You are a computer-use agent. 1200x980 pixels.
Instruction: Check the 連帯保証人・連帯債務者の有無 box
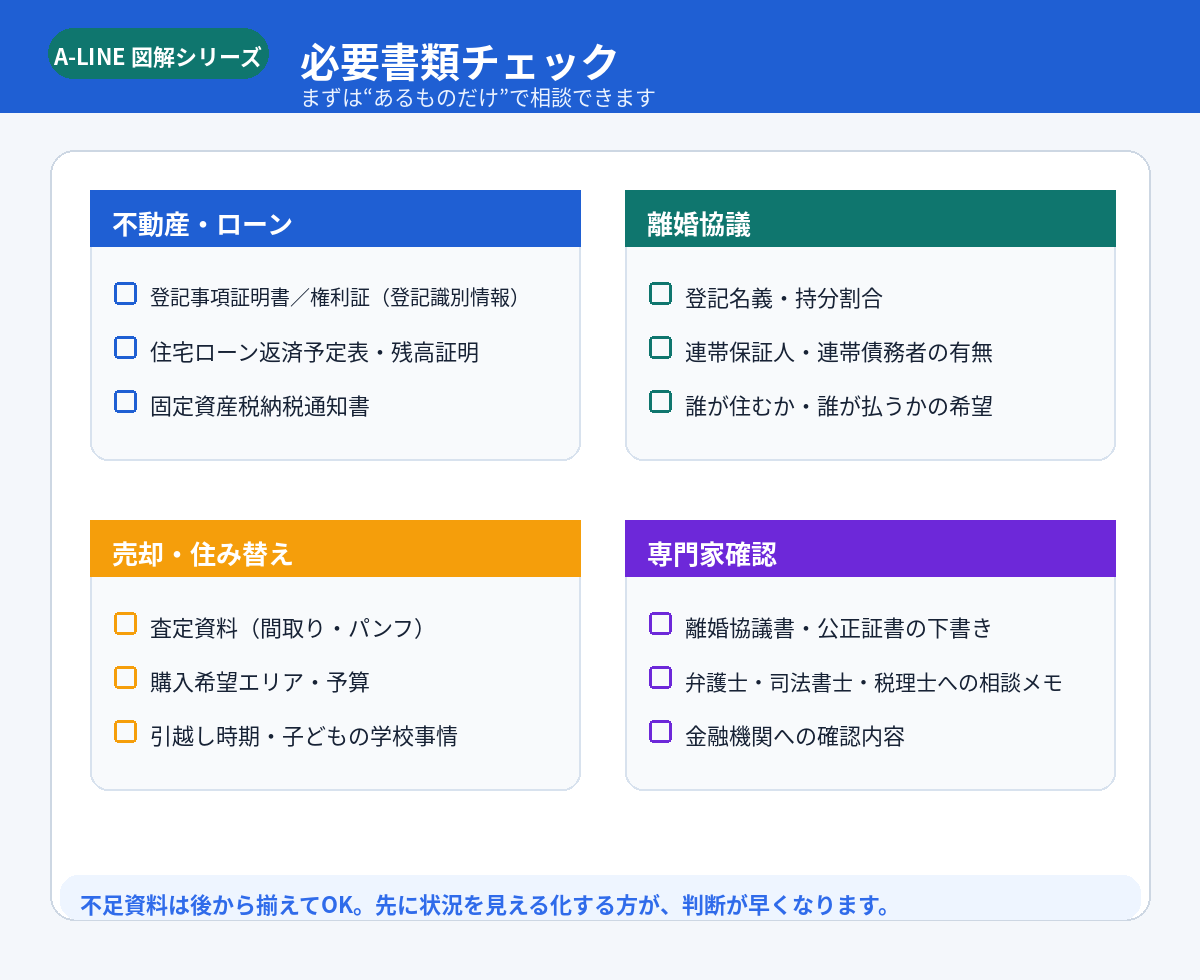point(660,348)
